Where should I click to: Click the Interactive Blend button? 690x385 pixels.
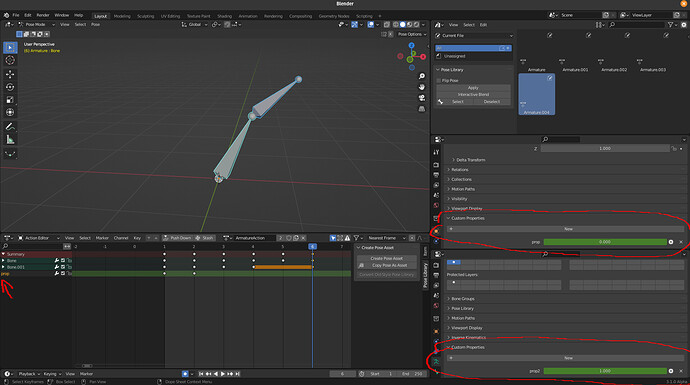click(x=473, y=95)
